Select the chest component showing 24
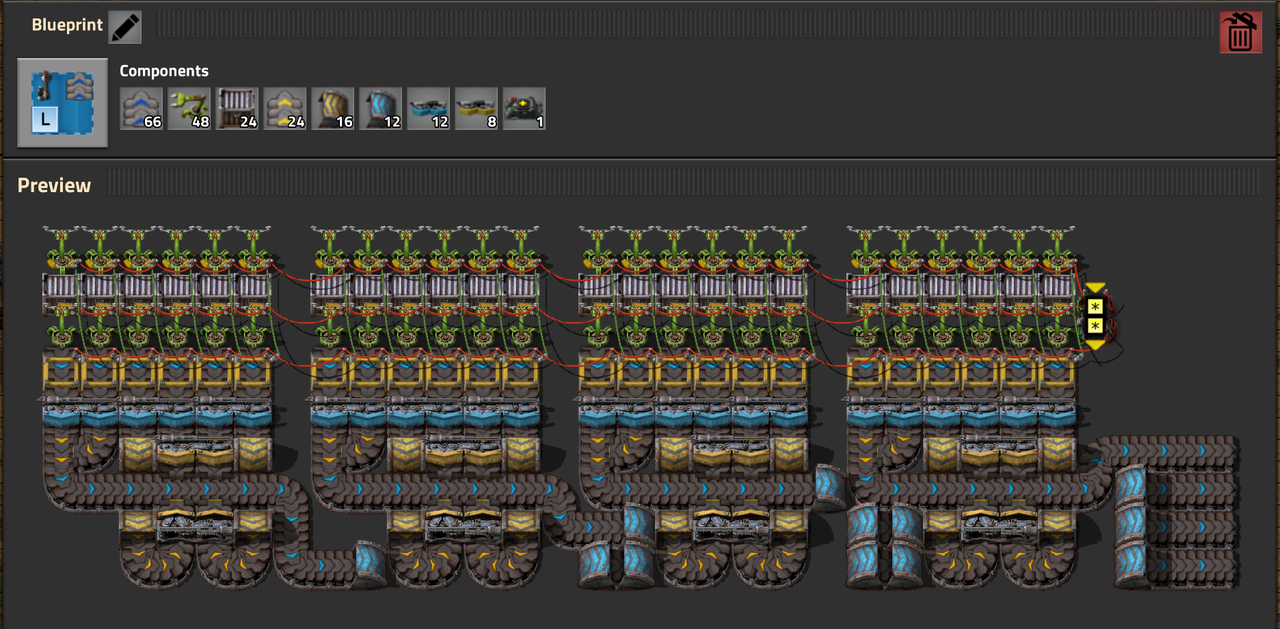 tap(237, 108)
